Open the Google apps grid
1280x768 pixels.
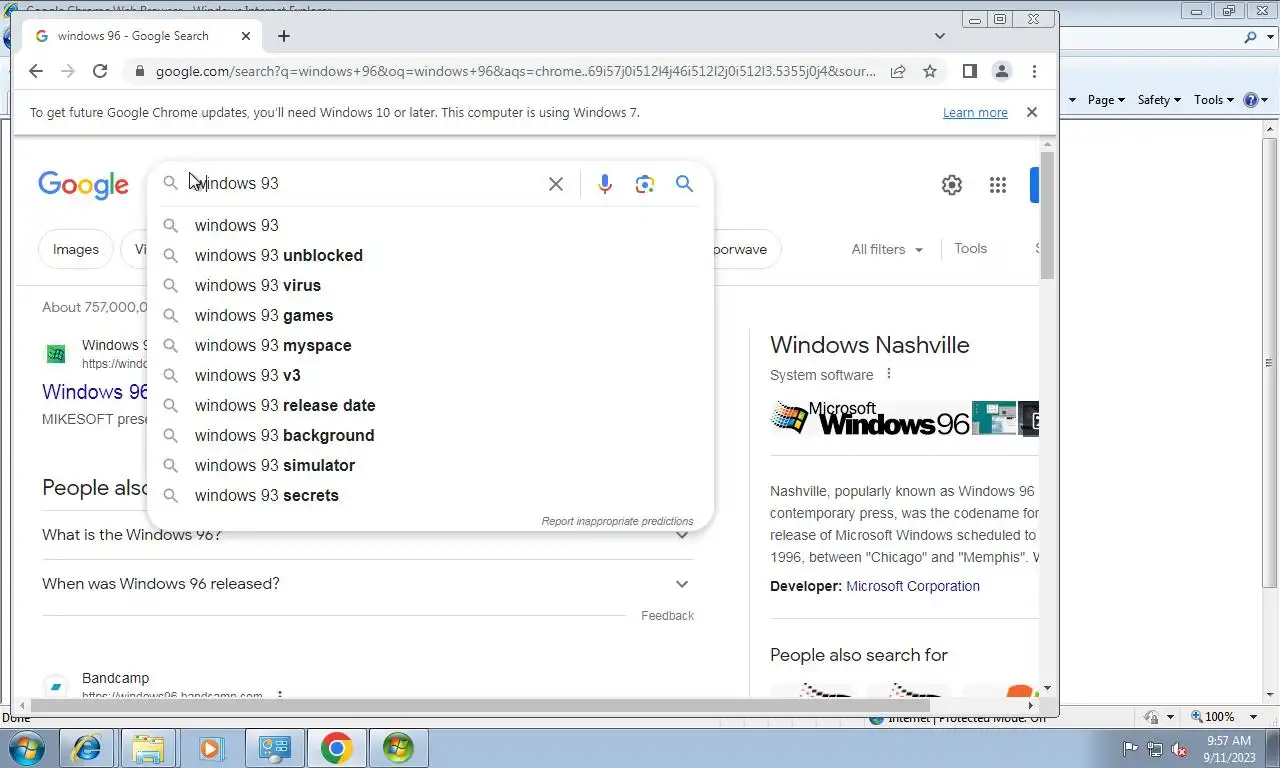coord(997,185)
